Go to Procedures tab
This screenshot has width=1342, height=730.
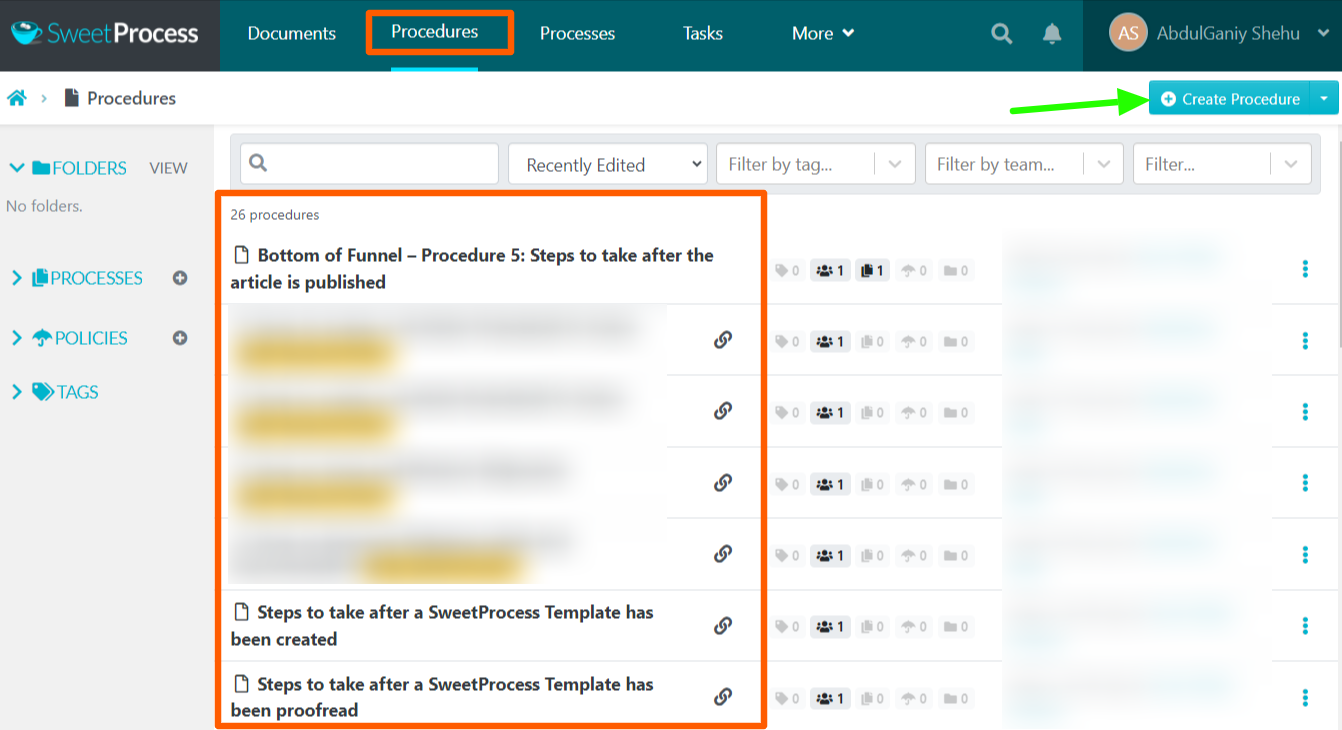[435, 32]
